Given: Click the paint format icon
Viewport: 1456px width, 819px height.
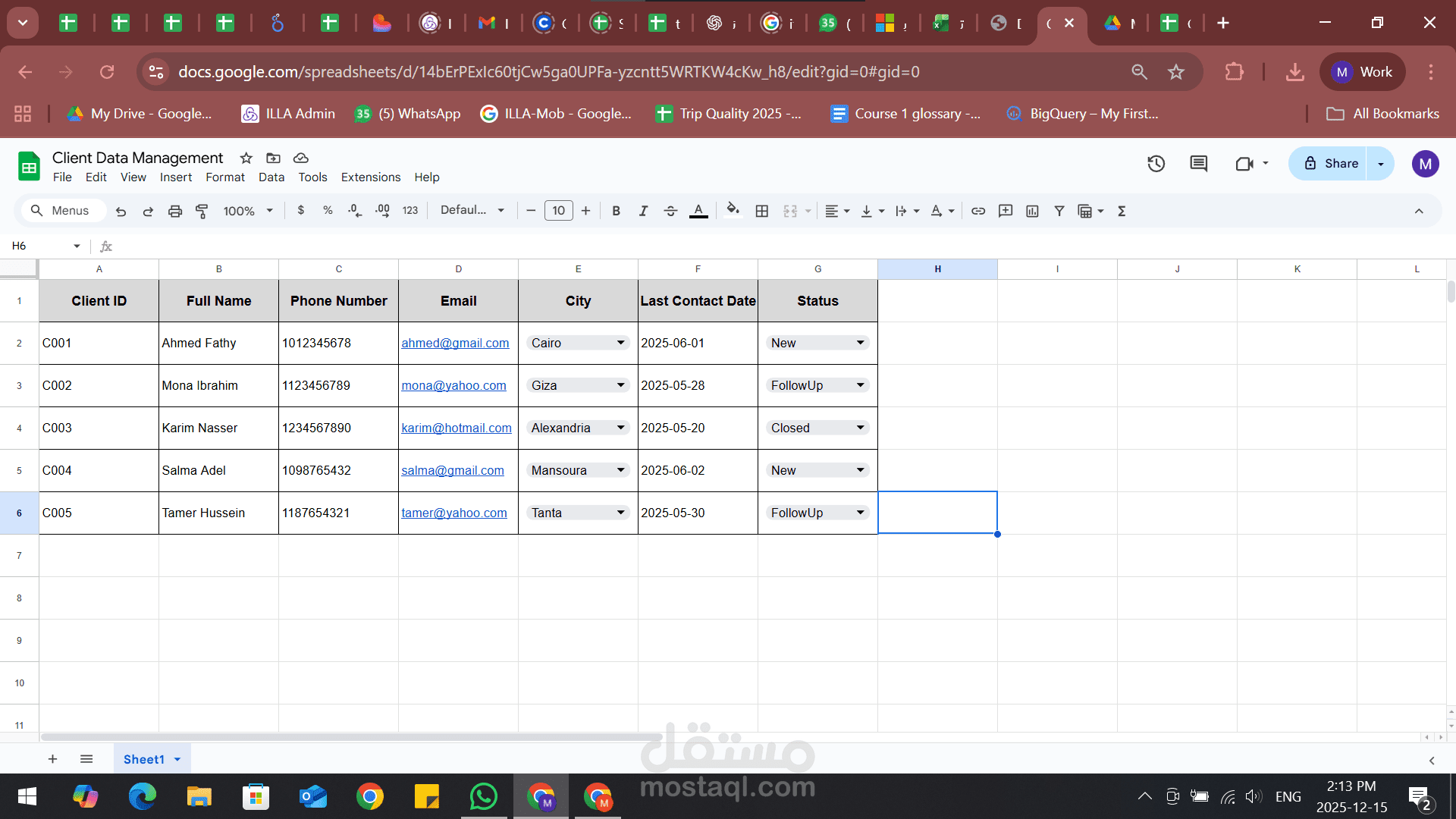Looking at the screenshot, I should tap(202, 211).
